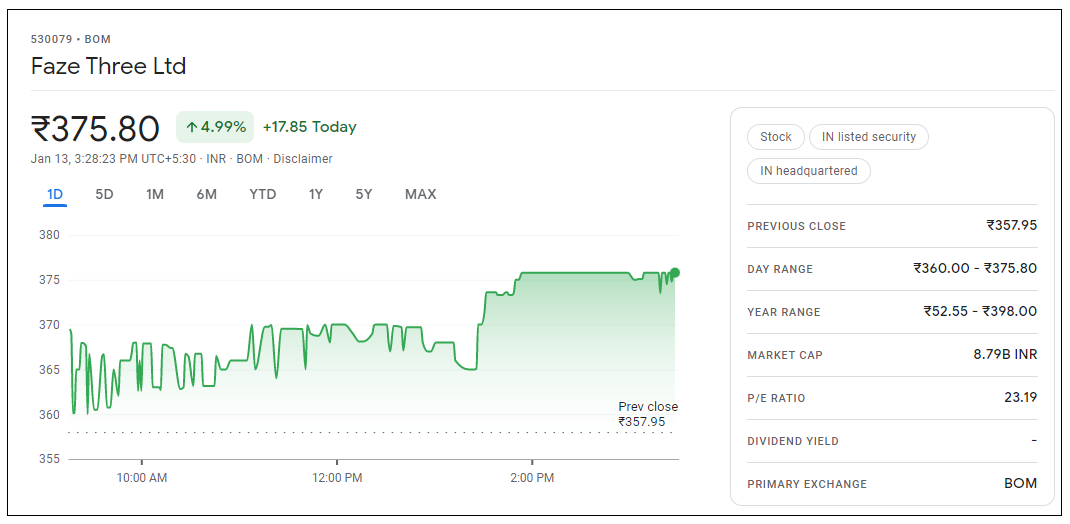Click the BOM primary exchange value
Image resolution: width=1070 pixels, height=524 pixels.
pos(1020,483)
